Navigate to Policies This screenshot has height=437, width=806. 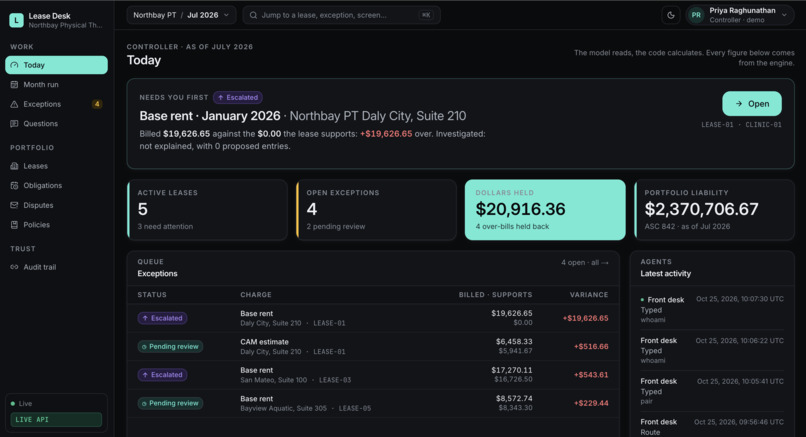[x=57, y=225]
